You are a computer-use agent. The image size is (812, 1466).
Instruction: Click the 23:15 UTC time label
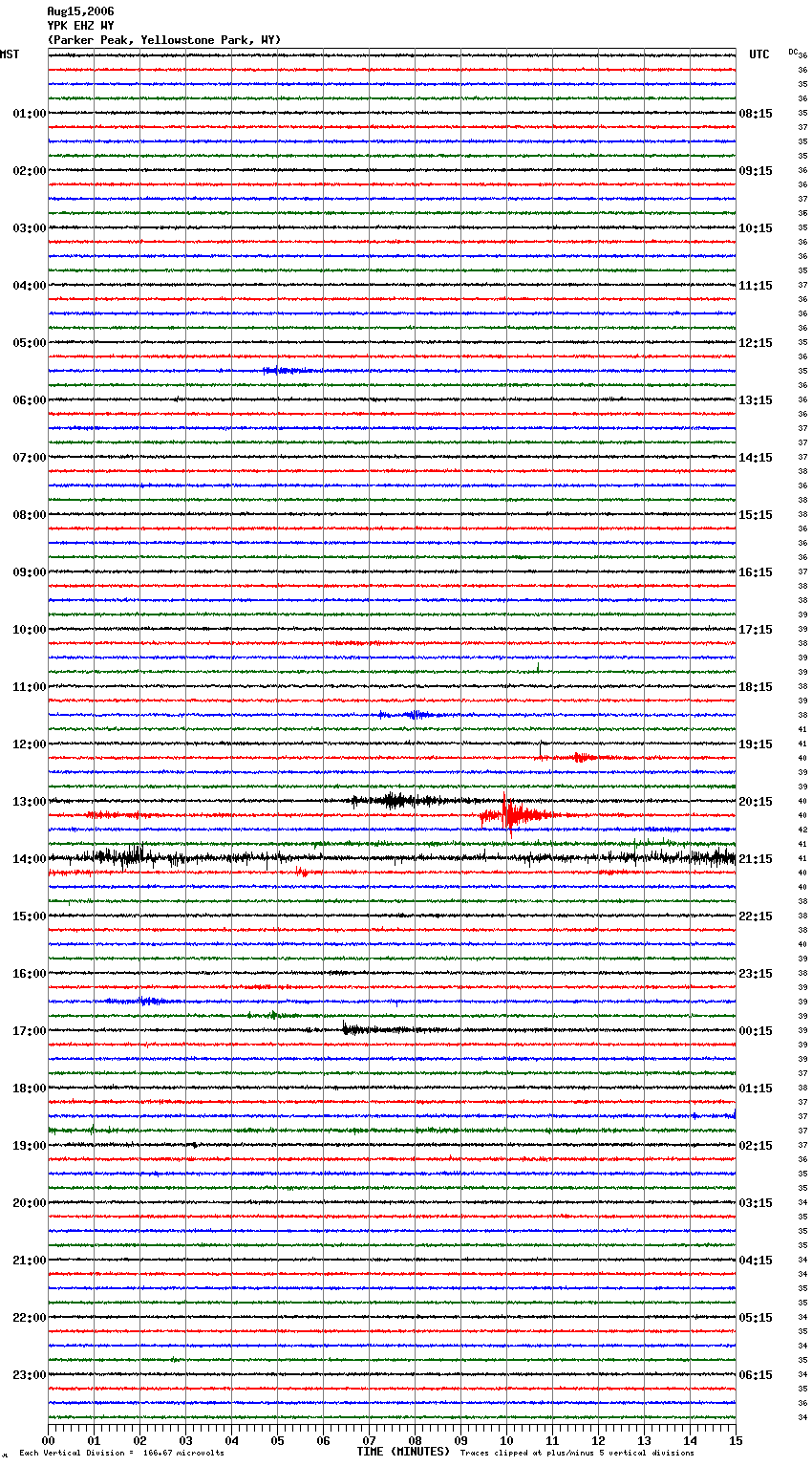756,974
